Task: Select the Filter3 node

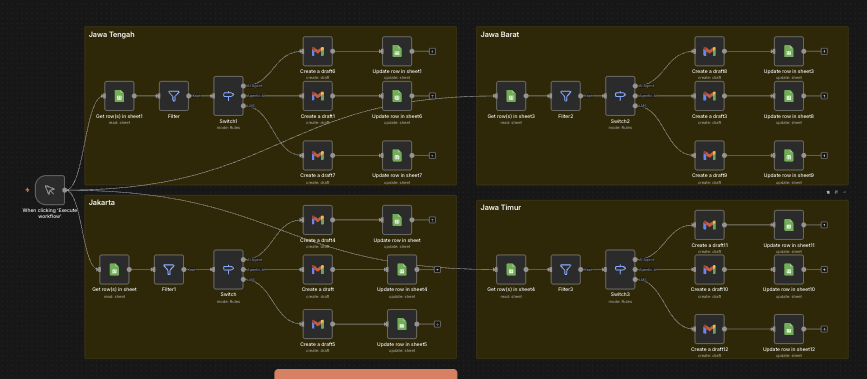Action: coord(566,269)
